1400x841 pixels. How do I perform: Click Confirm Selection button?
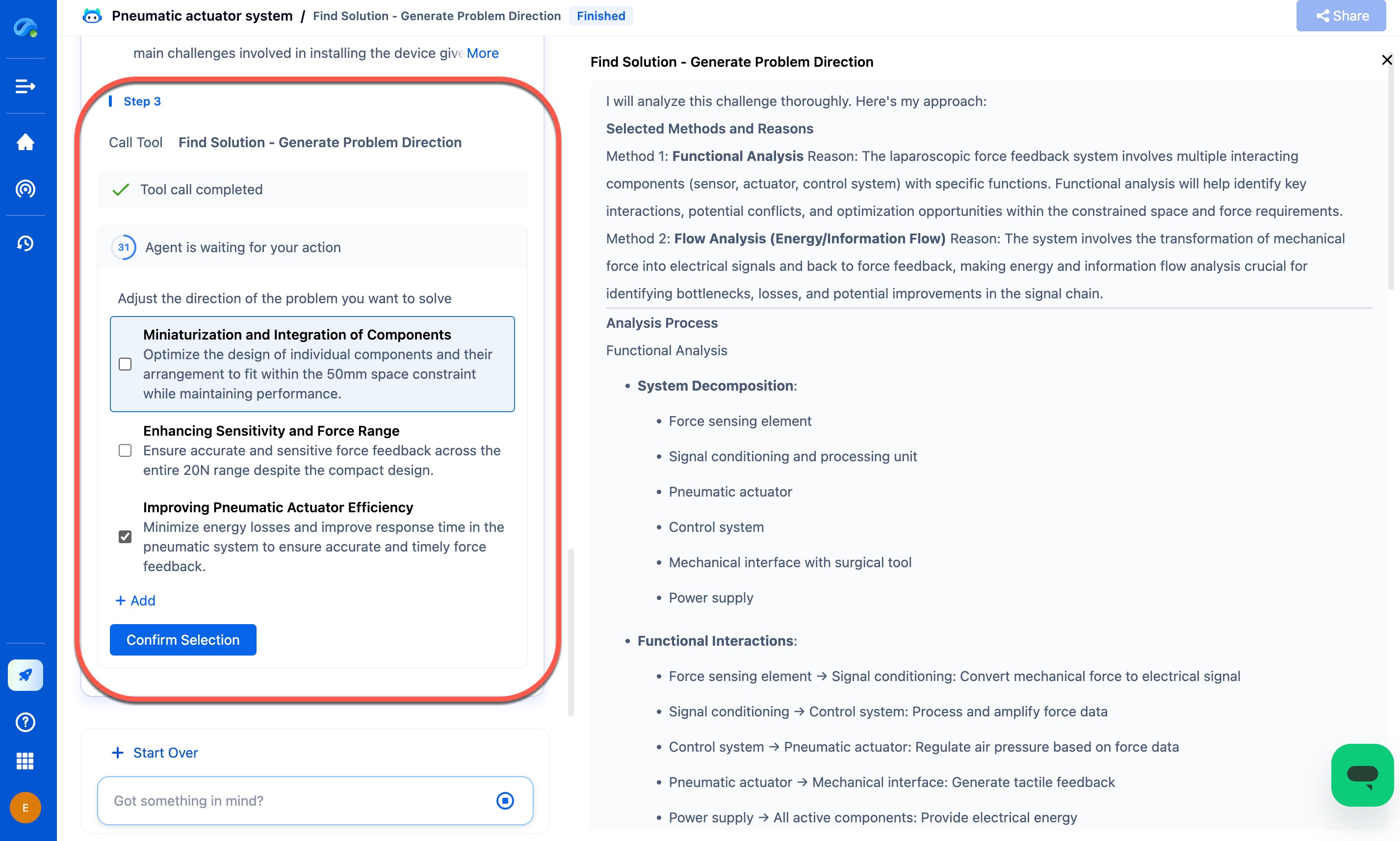click(182, 640)
